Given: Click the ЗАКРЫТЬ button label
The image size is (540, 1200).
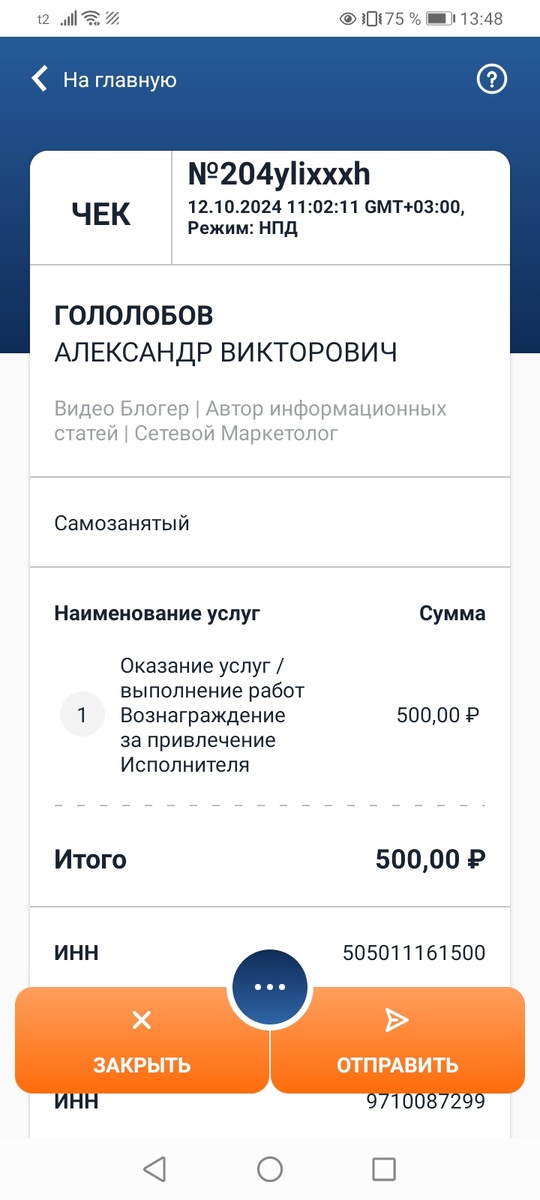Looking at the screenshot, I should point(142,1065).
